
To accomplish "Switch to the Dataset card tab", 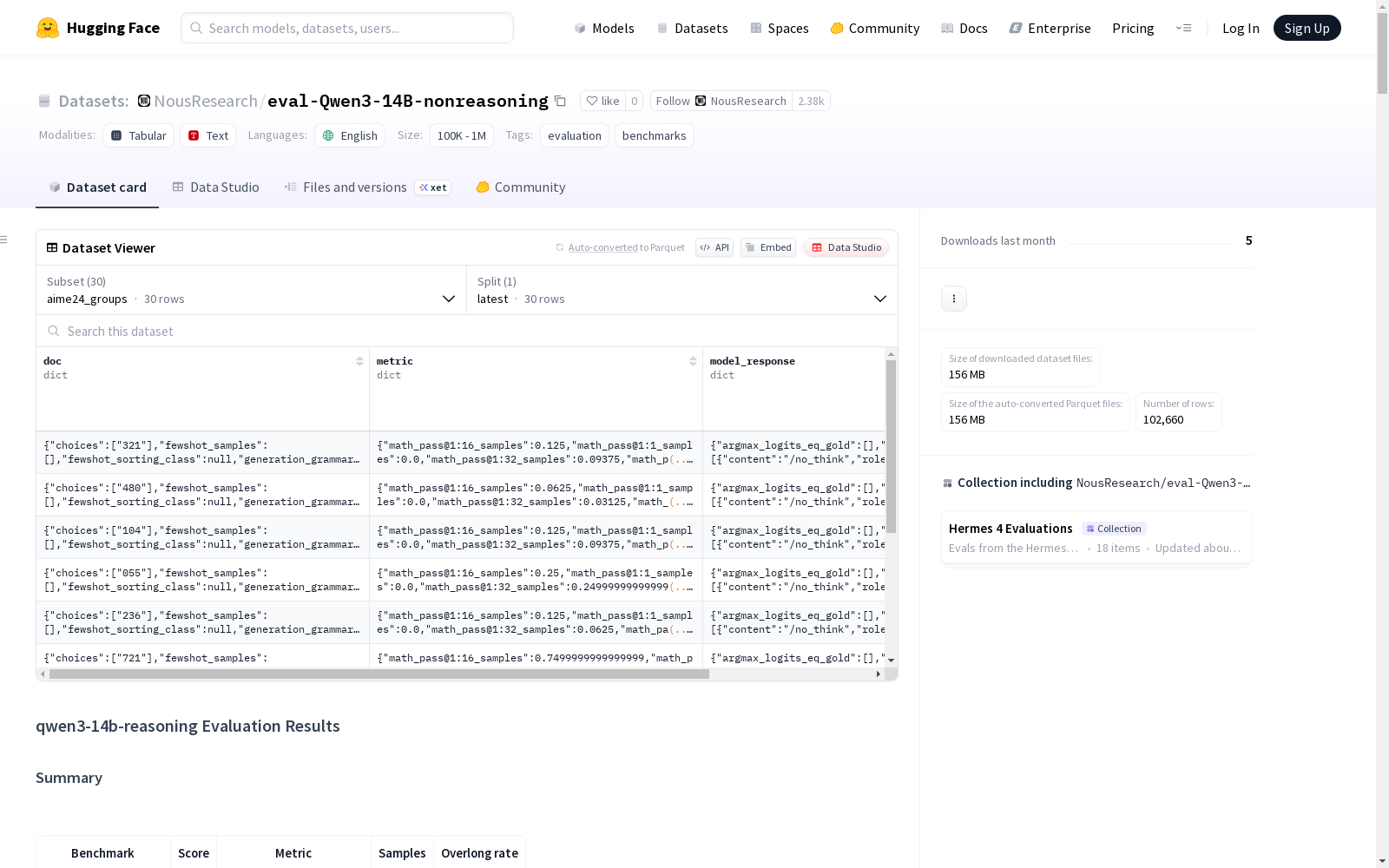I will (97, 187).
